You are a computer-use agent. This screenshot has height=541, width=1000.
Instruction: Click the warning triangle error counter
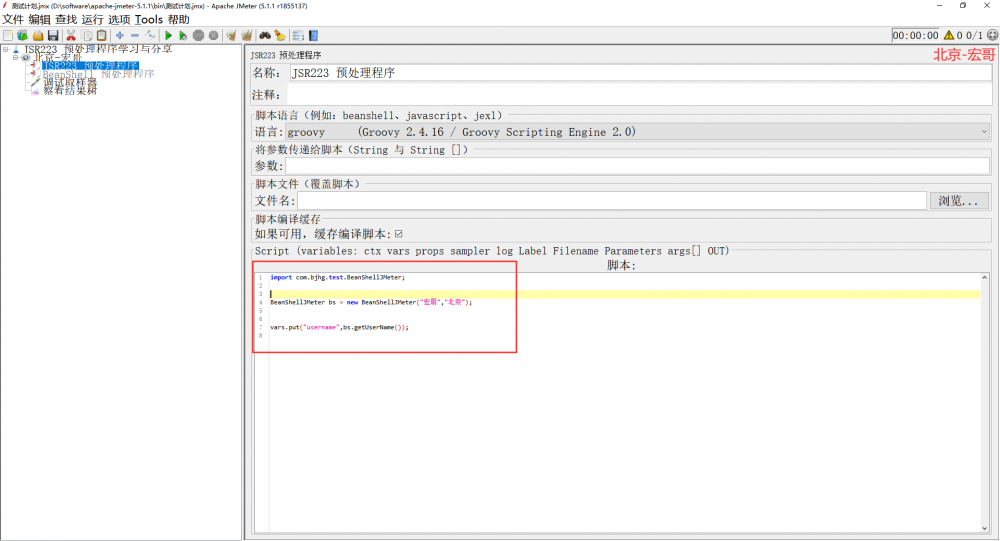click(949, 36)
